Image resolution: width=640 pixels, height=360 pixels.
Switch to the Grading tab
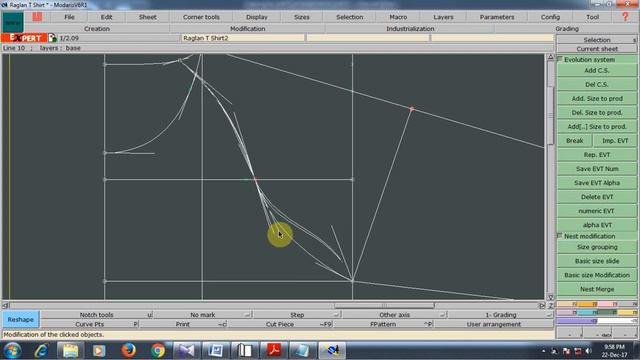click(567, 29)
